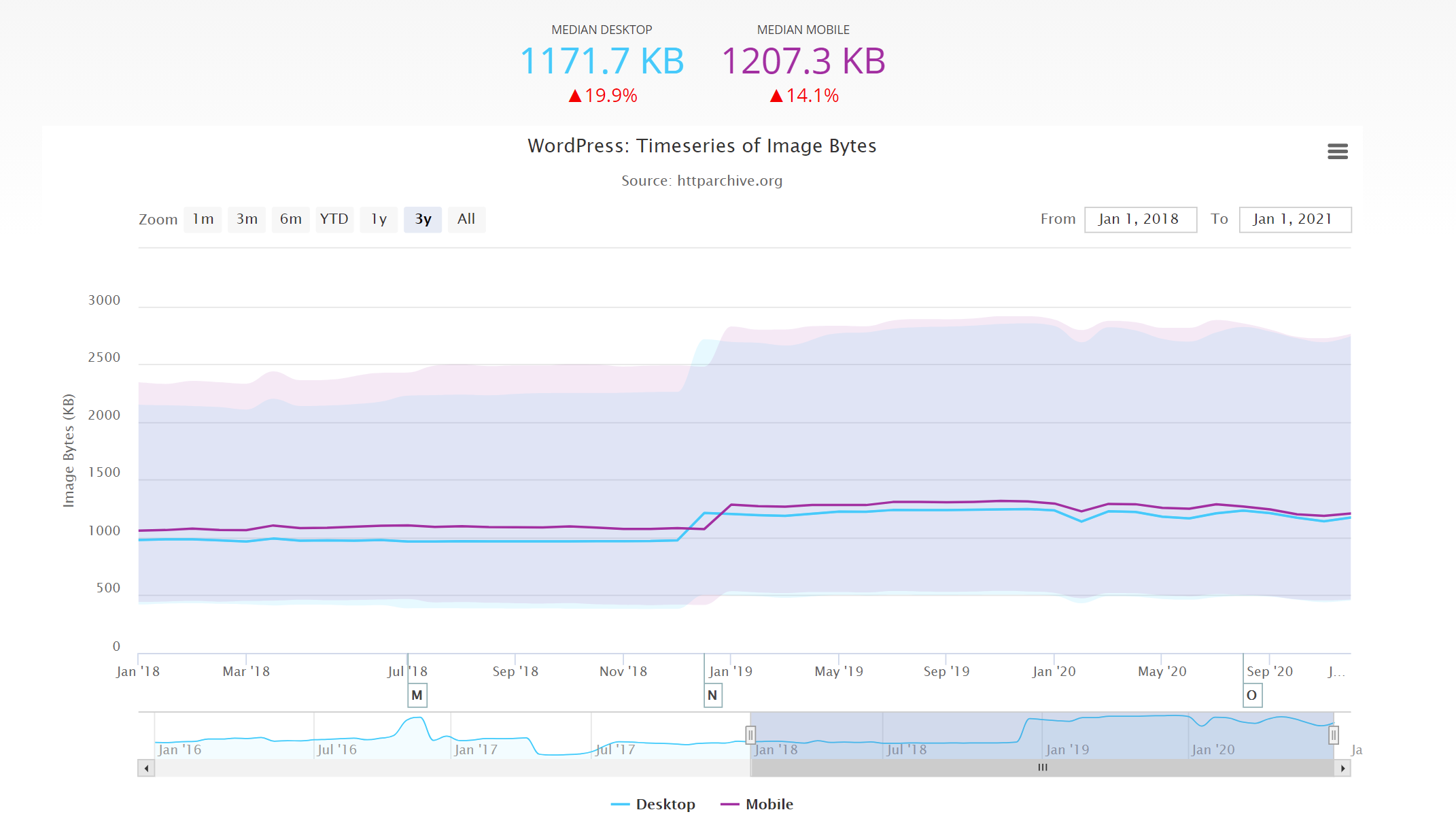1456x827 pixels.
Task: Click the Sep '20 x-axis label
Action: [1270, 671]
